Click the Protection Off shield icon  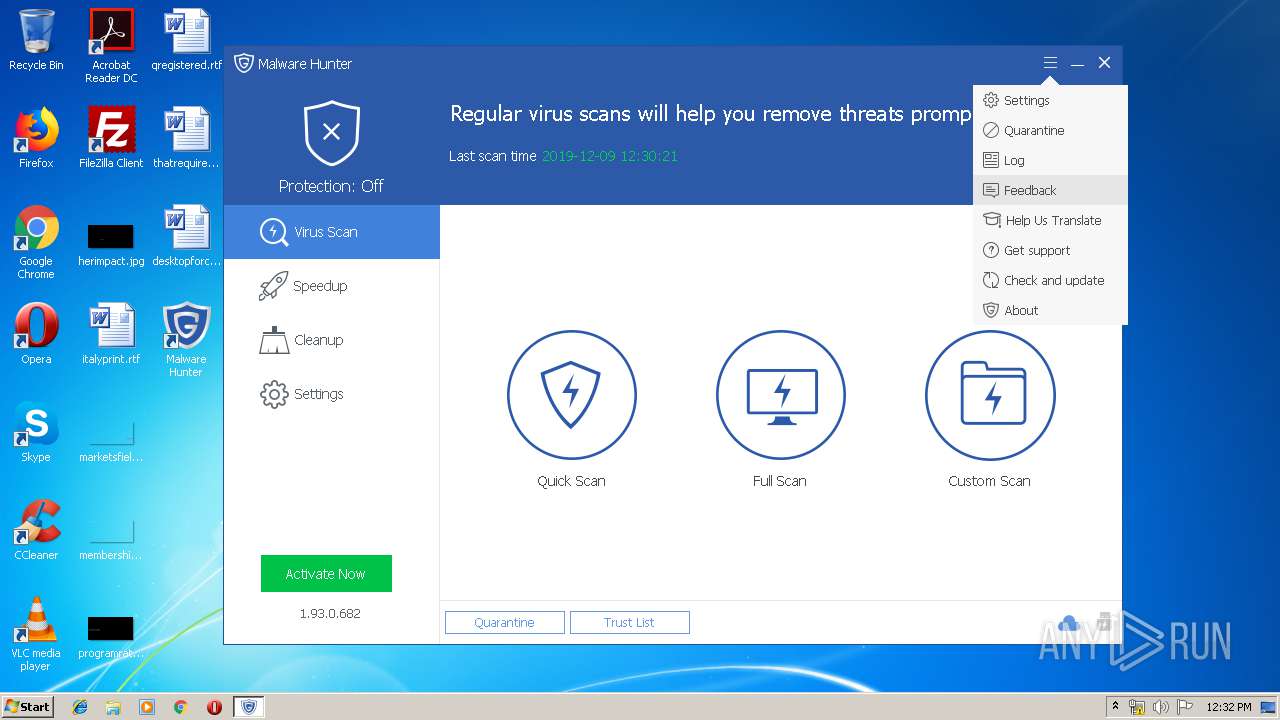(332, 133)
